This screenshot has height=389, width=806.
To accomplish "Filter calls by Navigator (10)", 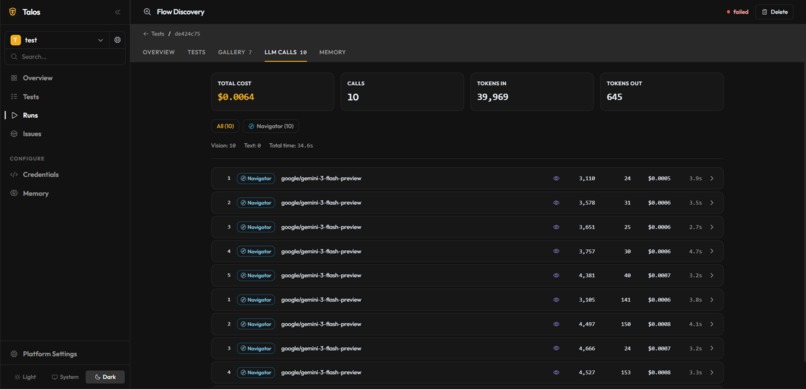I will click(x=271, y=126).
